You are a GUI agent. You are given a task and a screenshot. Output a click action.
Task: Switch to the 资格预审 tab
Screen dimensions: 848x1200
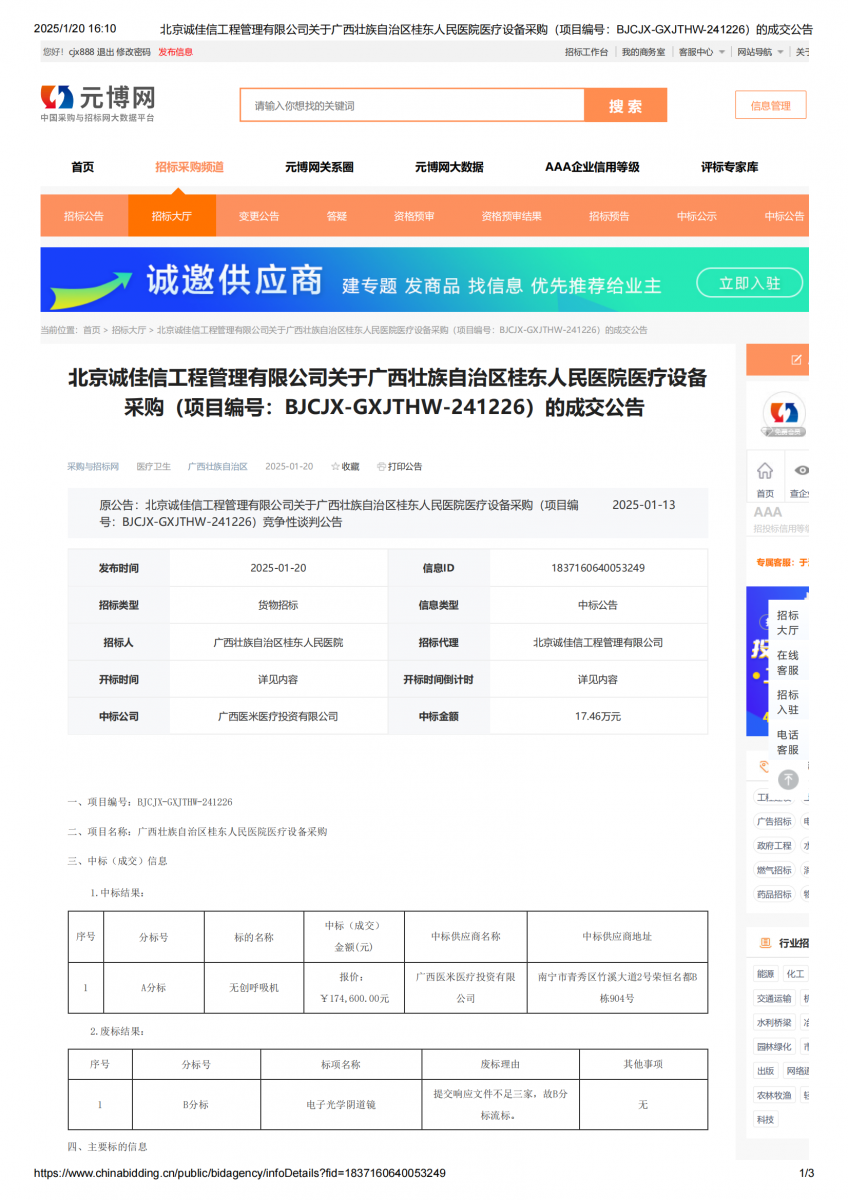click(x=414, y=216)
